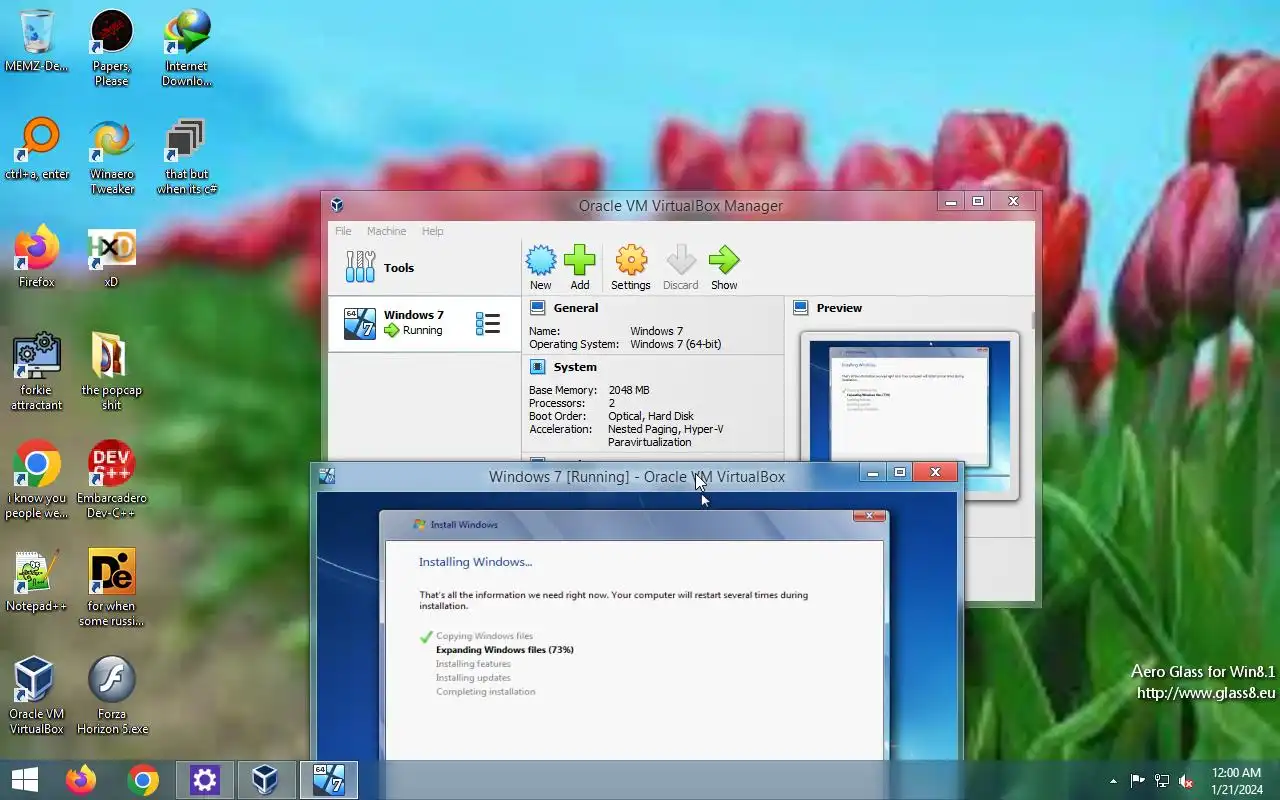This screenshot has height=800, width=1280.
Task: Click the muted volume tray icon
Action: 1186,781
